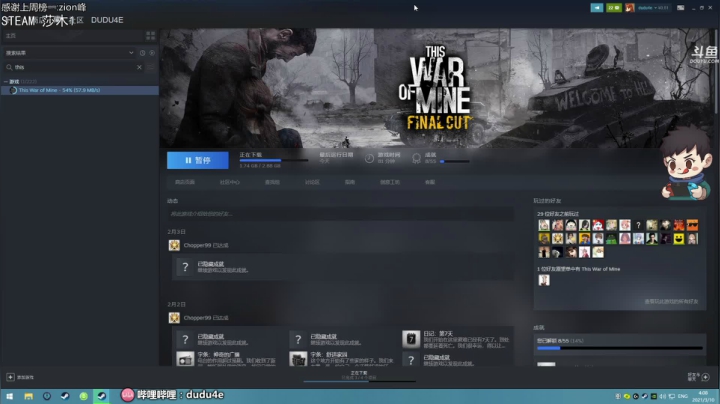Open the first game tab 商店页面

pyautogui.click(x=185, y=182)
